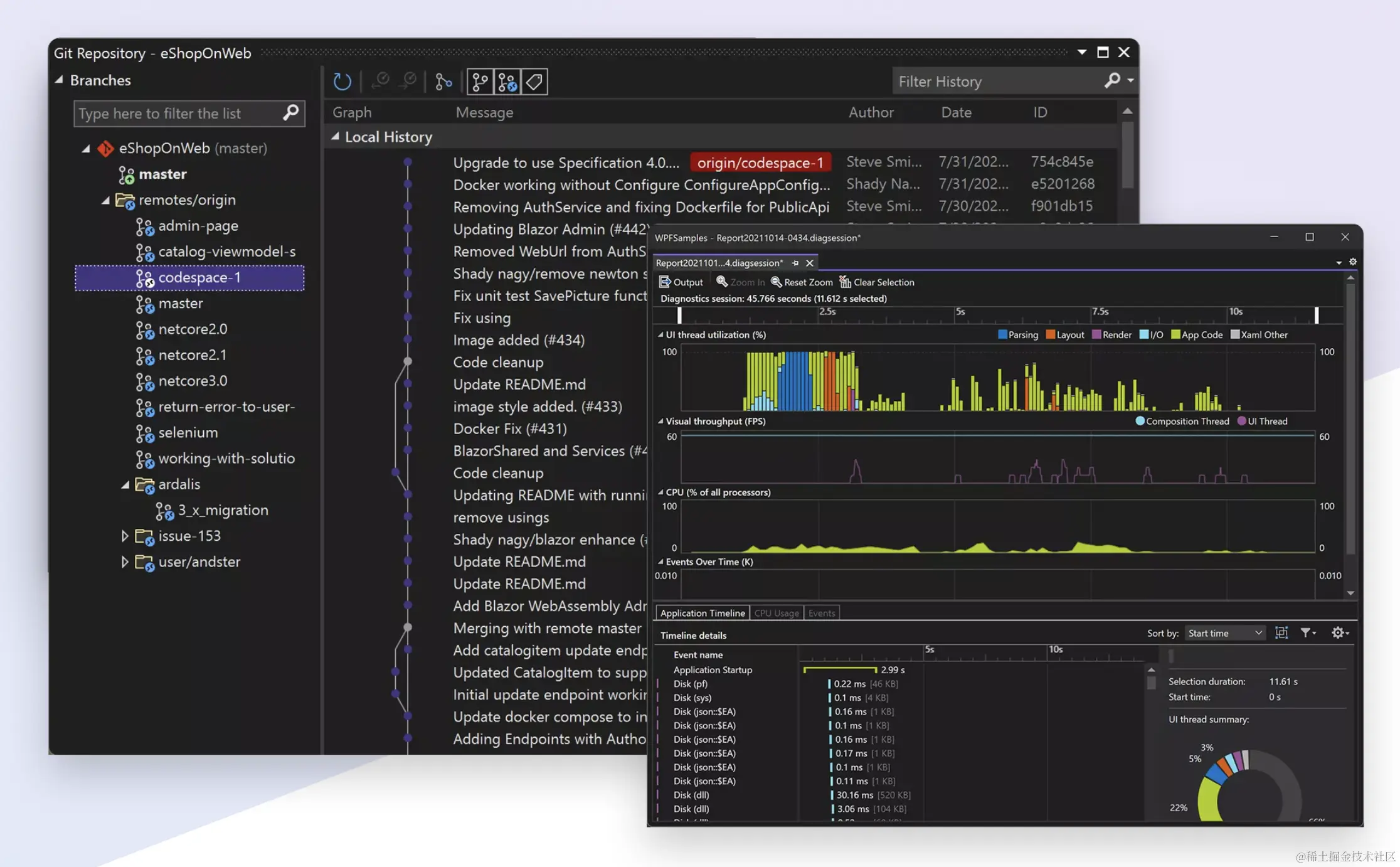Toggle show remote branches button
1400x867 pixels.
pyautogui.click(x=507, y=82)
